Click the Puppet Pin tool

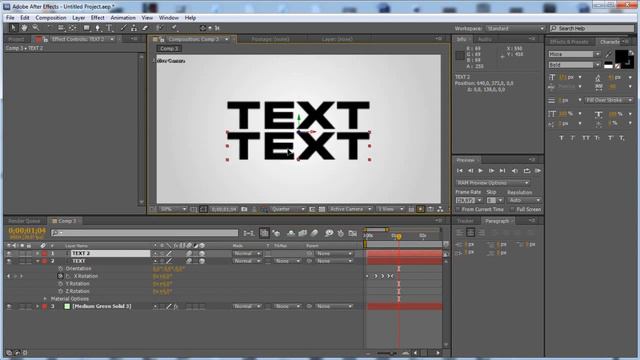pyautogui.click(x=174, y=28)
